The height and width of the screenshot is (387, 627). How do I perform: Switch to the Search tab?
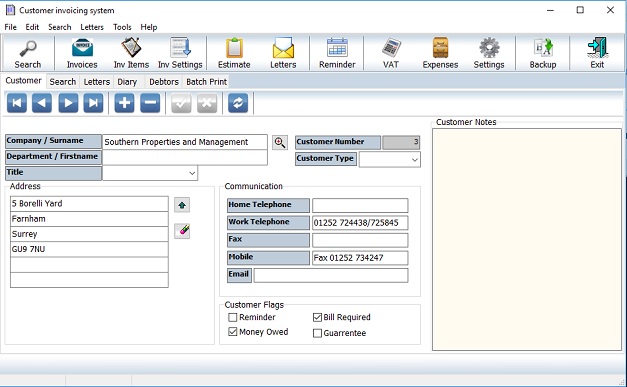click(x=63, y=82)
